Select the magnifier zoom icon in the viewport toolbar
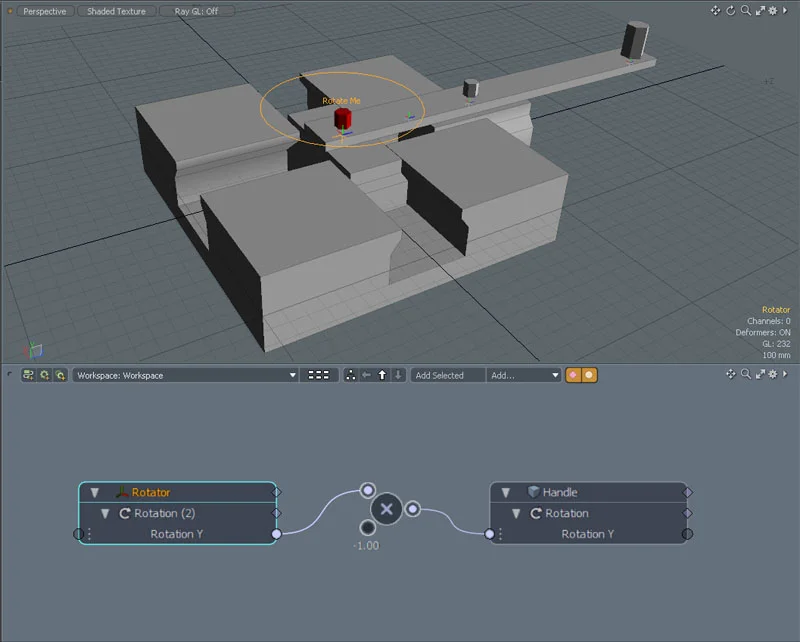 point(745,10)
